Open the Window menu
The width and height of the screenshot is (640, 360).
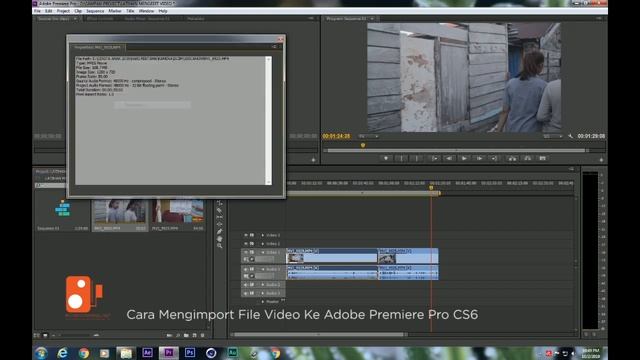tap(146, 11)
